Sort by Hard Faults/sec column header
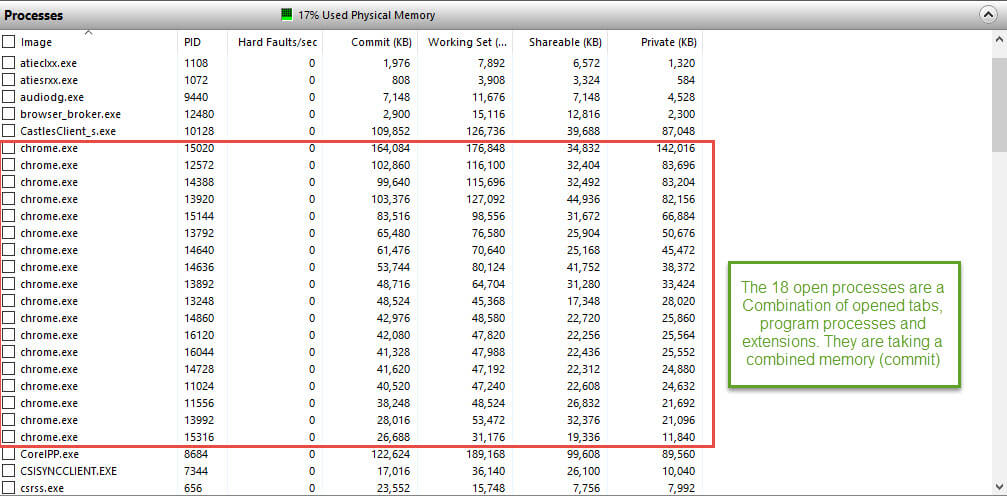 click(276, 42)
